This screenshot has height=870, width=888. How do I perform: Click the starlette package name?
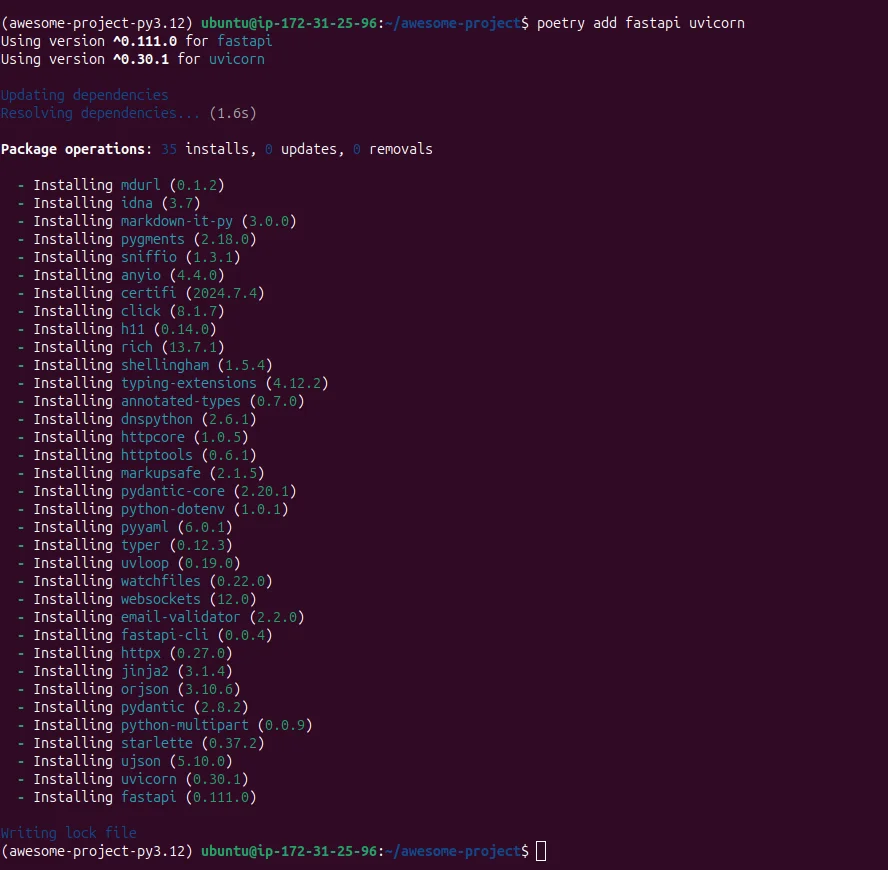click(x=157, y=743)
